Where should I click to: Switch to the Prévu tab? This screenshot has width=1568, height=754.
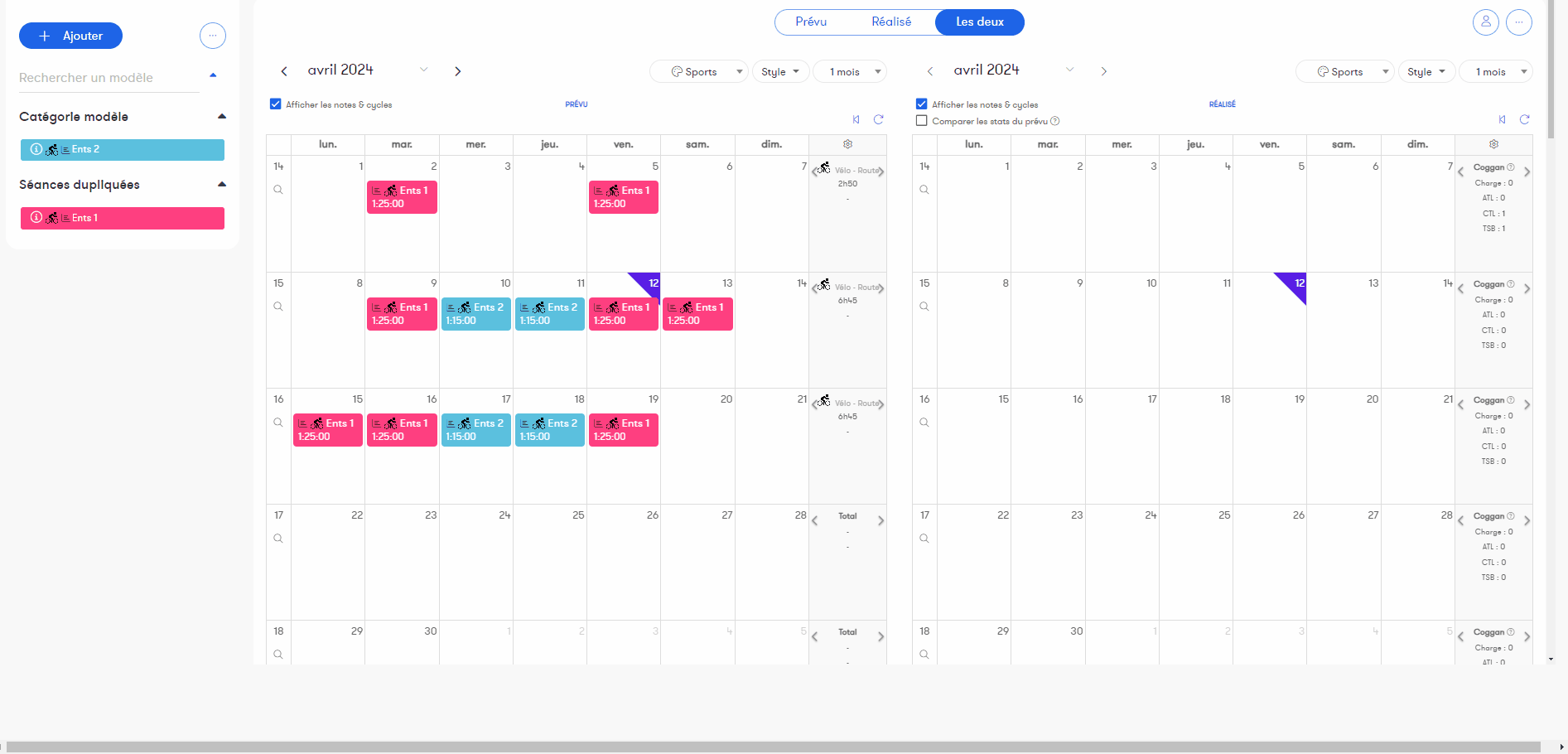(x=811, y=22)
